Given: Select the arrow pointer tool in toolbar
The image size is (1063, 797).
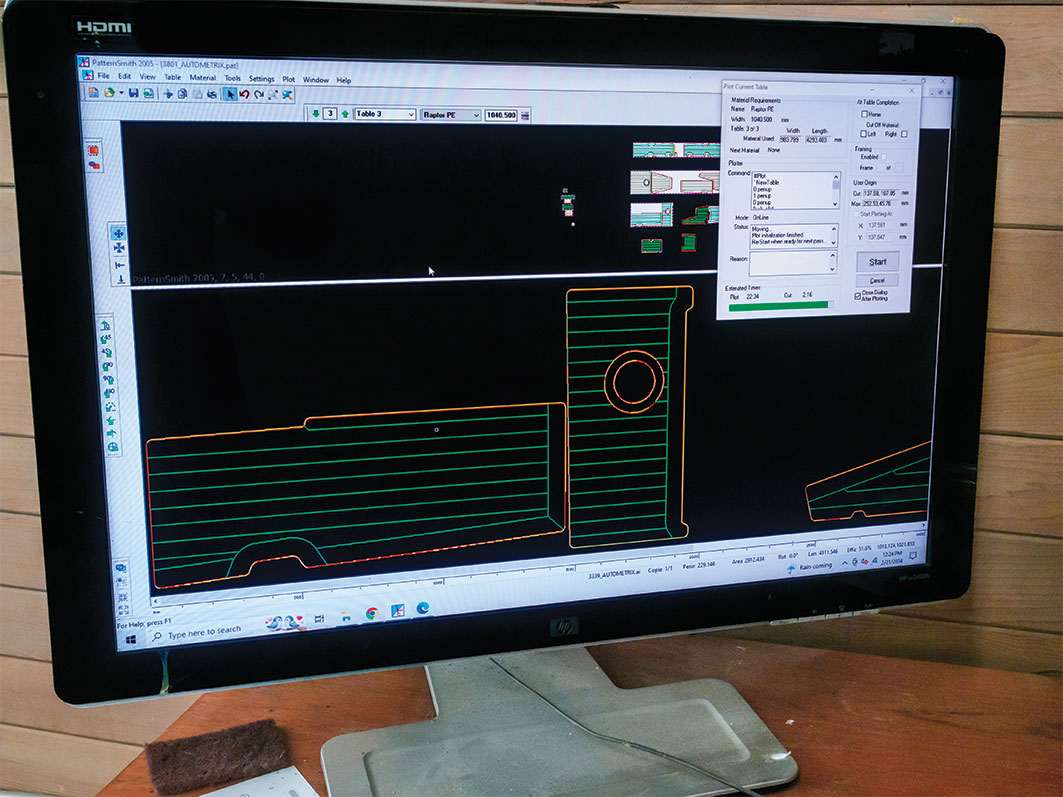Looking at the screenshot, I should tap(230, 94).
